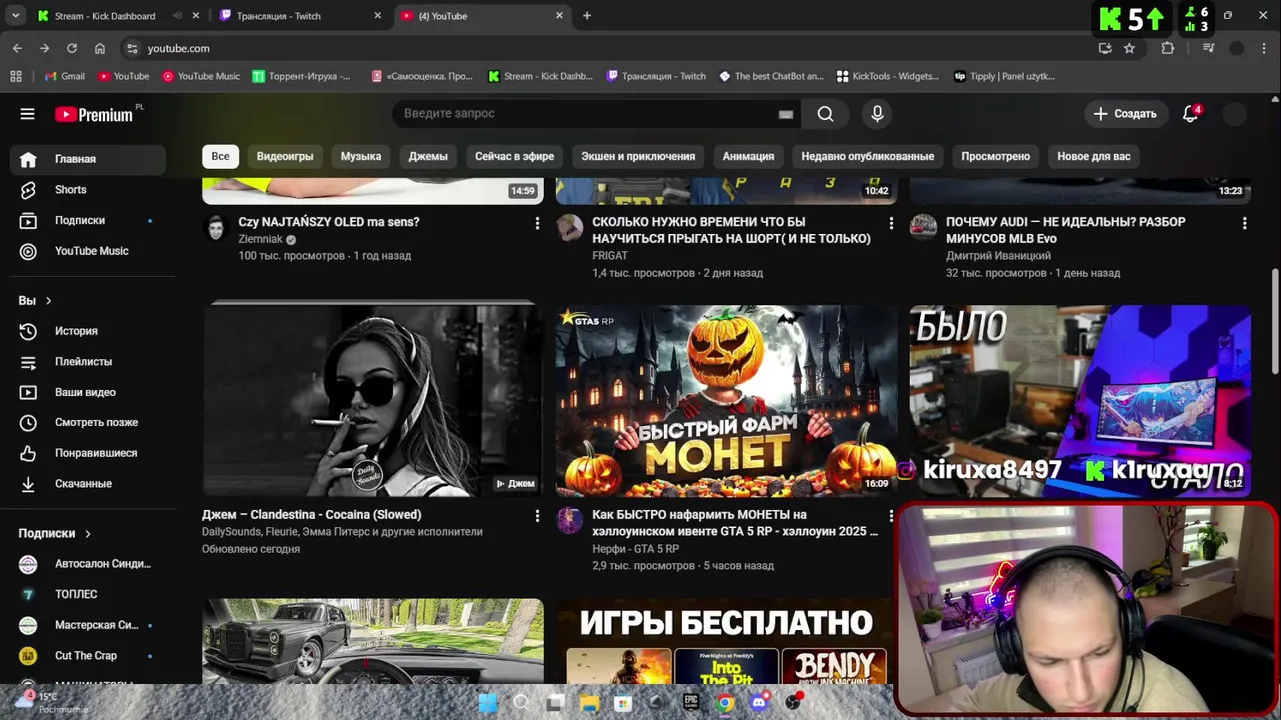Open YouTube Music sidebar entry
The height and width of the screenshot is (720, 1281).
(88, 251)
